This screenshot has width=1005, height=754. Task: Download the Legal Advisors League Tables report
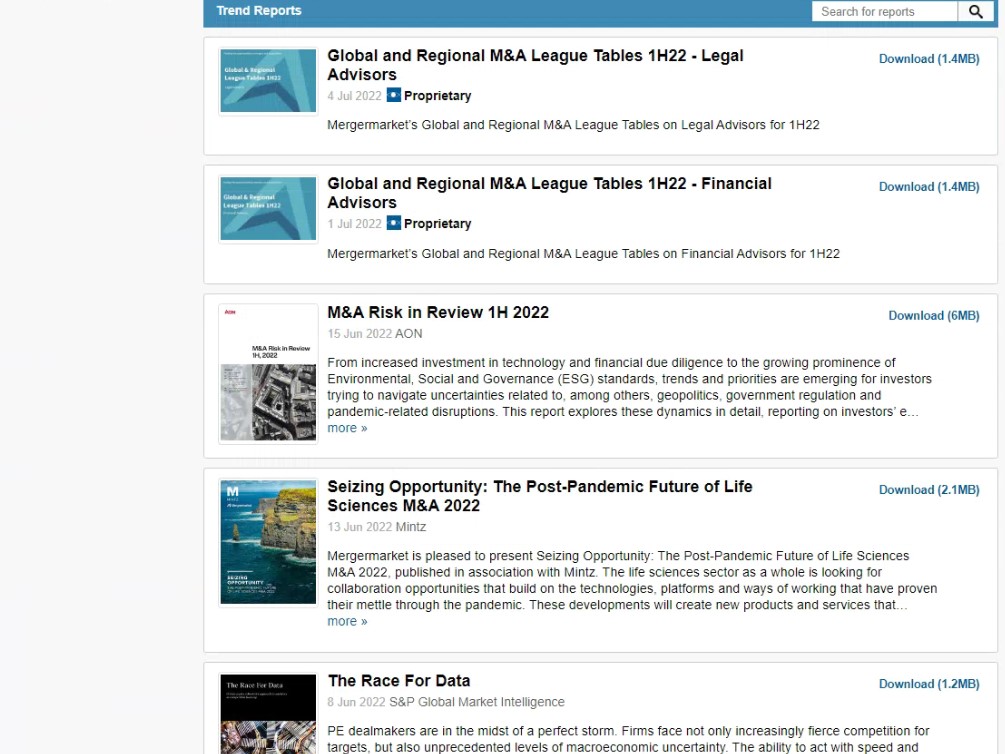pyautogui.click(x=929, y=59)
